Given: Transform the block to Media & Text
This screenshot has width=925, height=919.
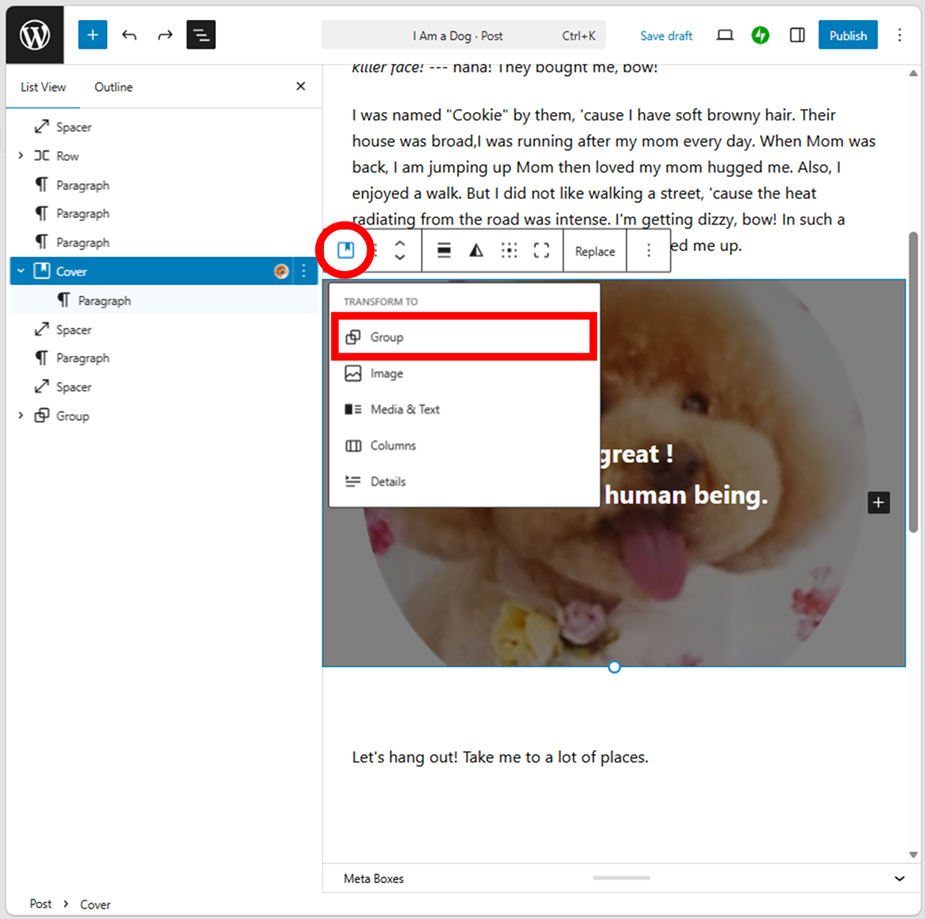Looking at the screenshot, I should click(404, 409).
